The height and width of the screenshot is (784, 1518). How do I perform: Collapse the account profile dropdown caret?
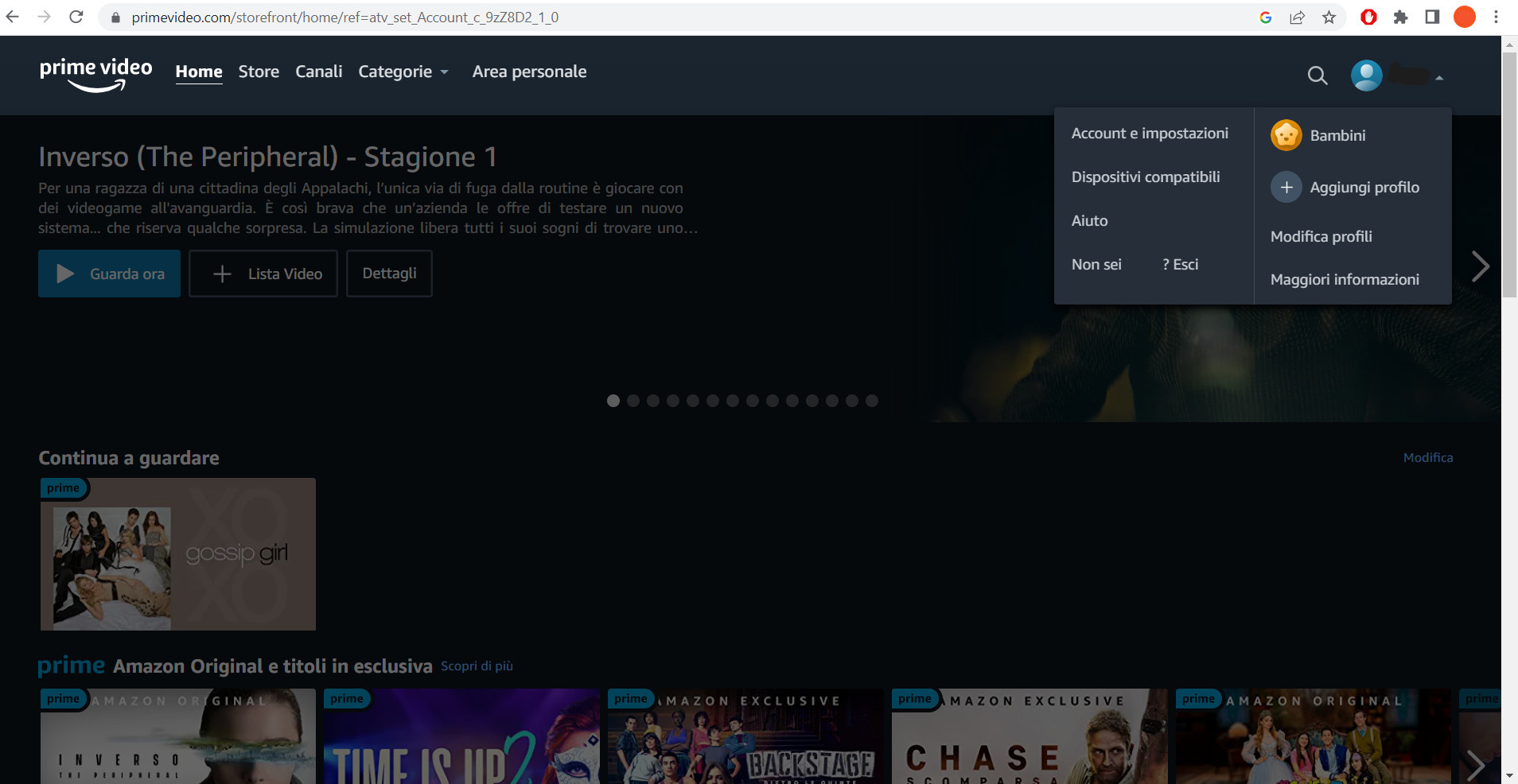pyautogui.click(x=1438, y=76)
